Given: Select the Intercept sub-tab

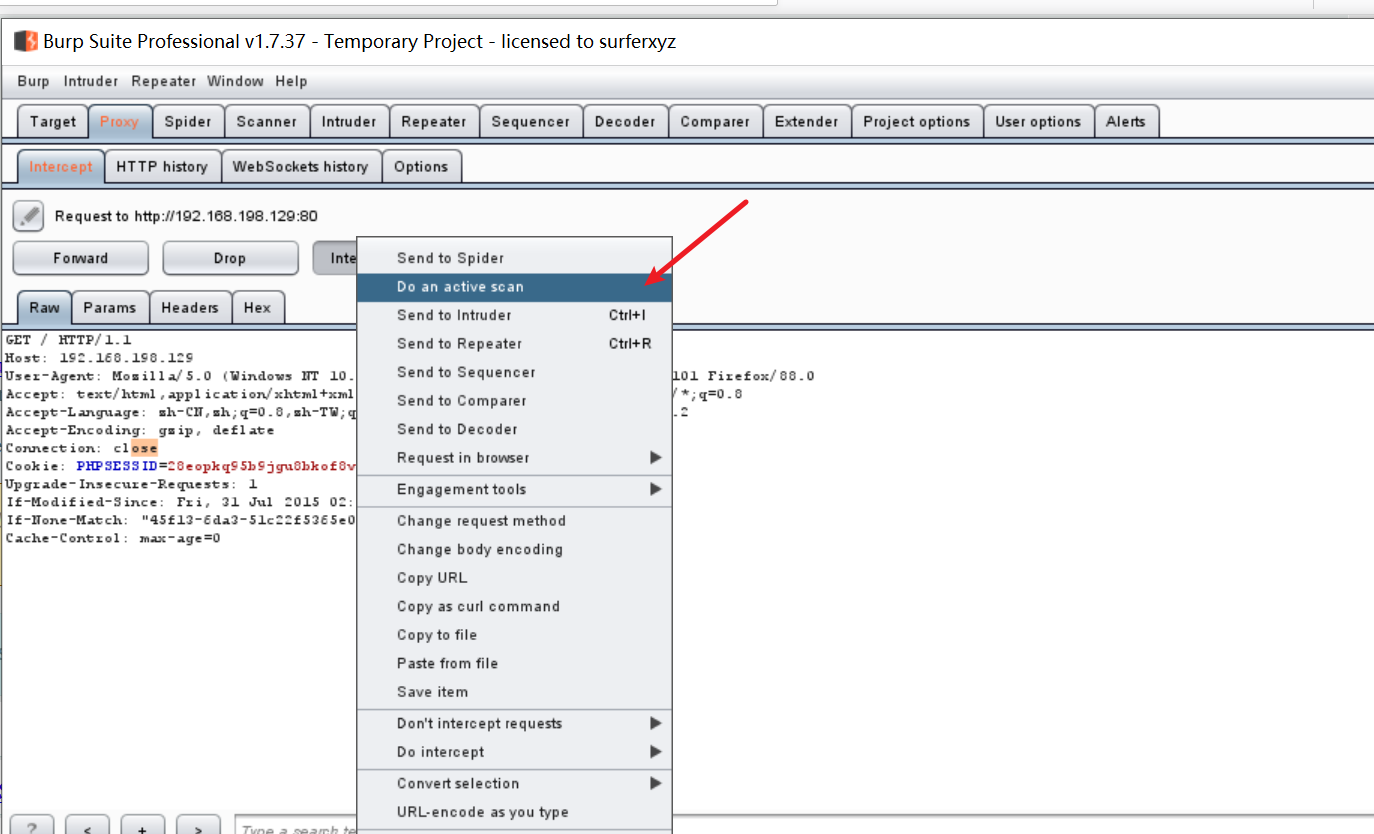Looking at the screenshot, I should [x=61, y=167].
